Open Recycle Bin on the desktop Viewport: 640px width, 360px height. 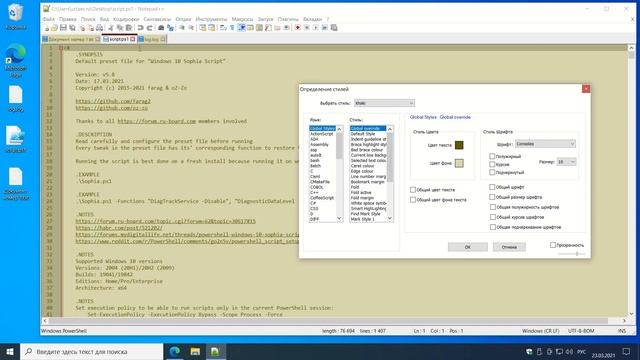(x=16, y=16)
